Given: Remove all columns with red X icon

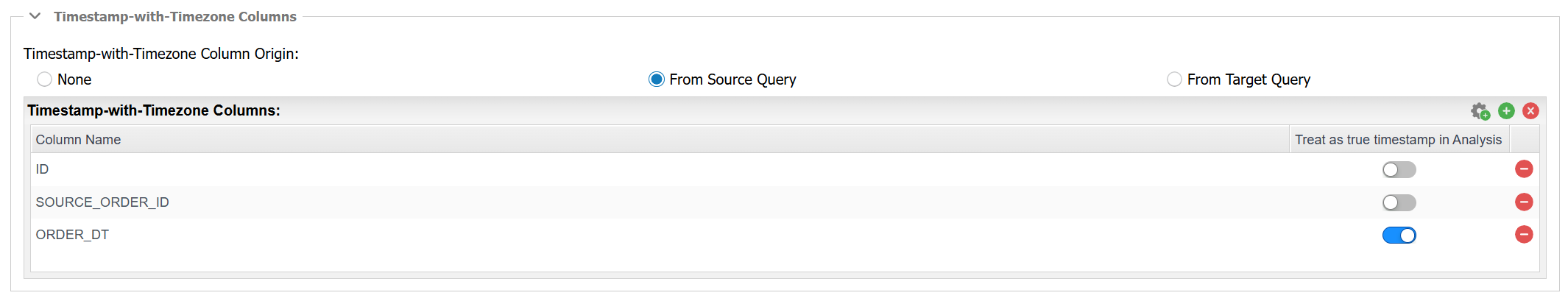Looking at the screenshot, I should coord(1530,110).
